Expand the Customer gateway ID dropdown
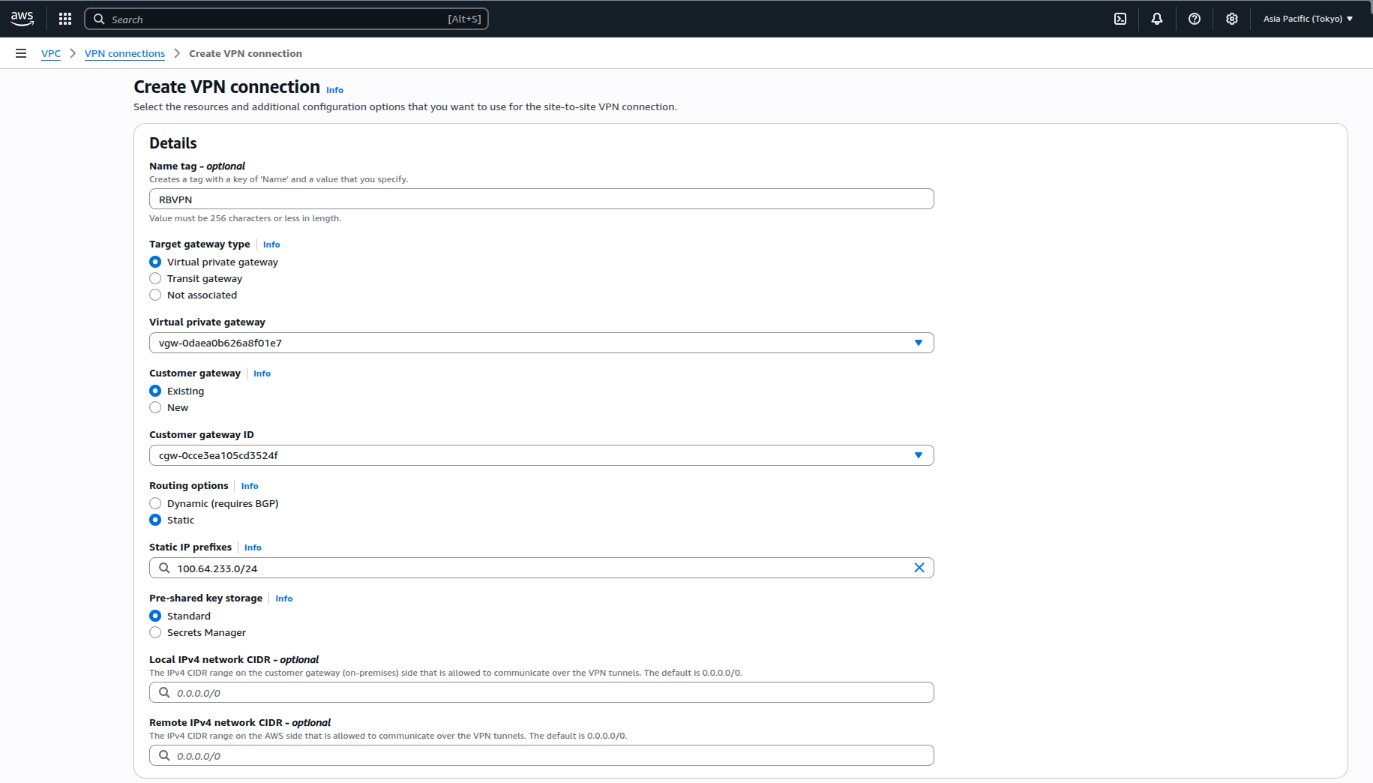This screenshot has width=1373, height=783. 918,456
